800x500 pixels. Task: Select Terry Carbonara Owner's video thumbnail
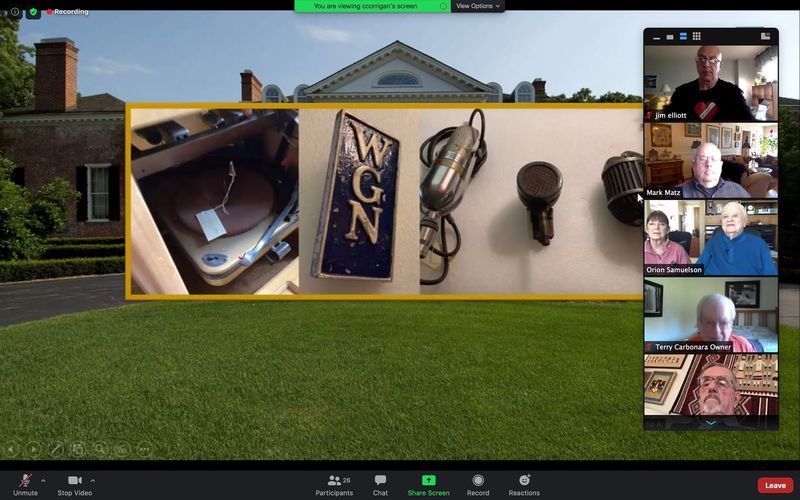click(x=711, y=314)
